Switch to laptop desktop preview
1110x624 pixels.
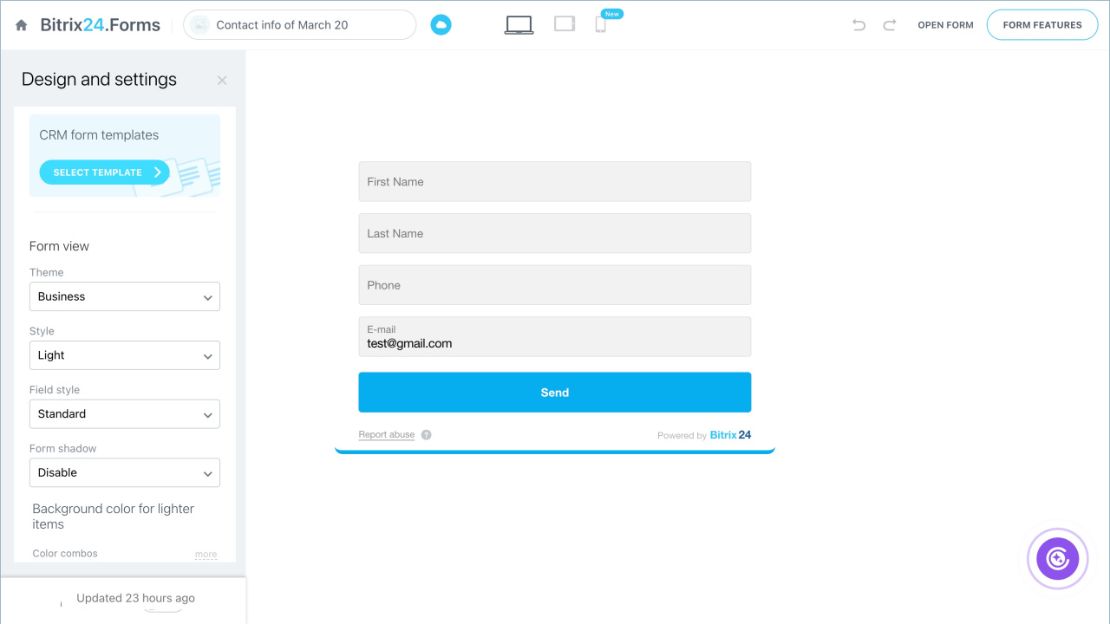pyautogui.click(x=519, y=25)
